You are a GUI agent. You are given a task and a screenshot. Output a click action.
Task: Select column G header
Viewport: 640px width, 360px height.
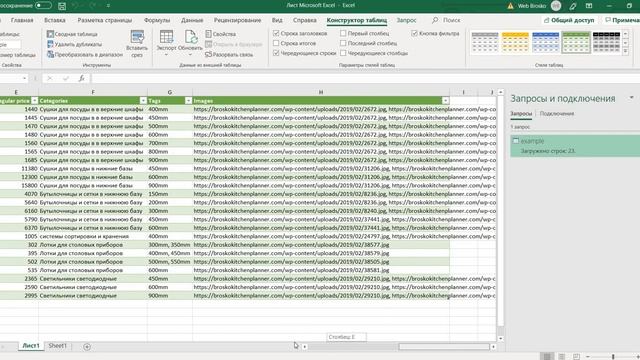coord(170,92)
